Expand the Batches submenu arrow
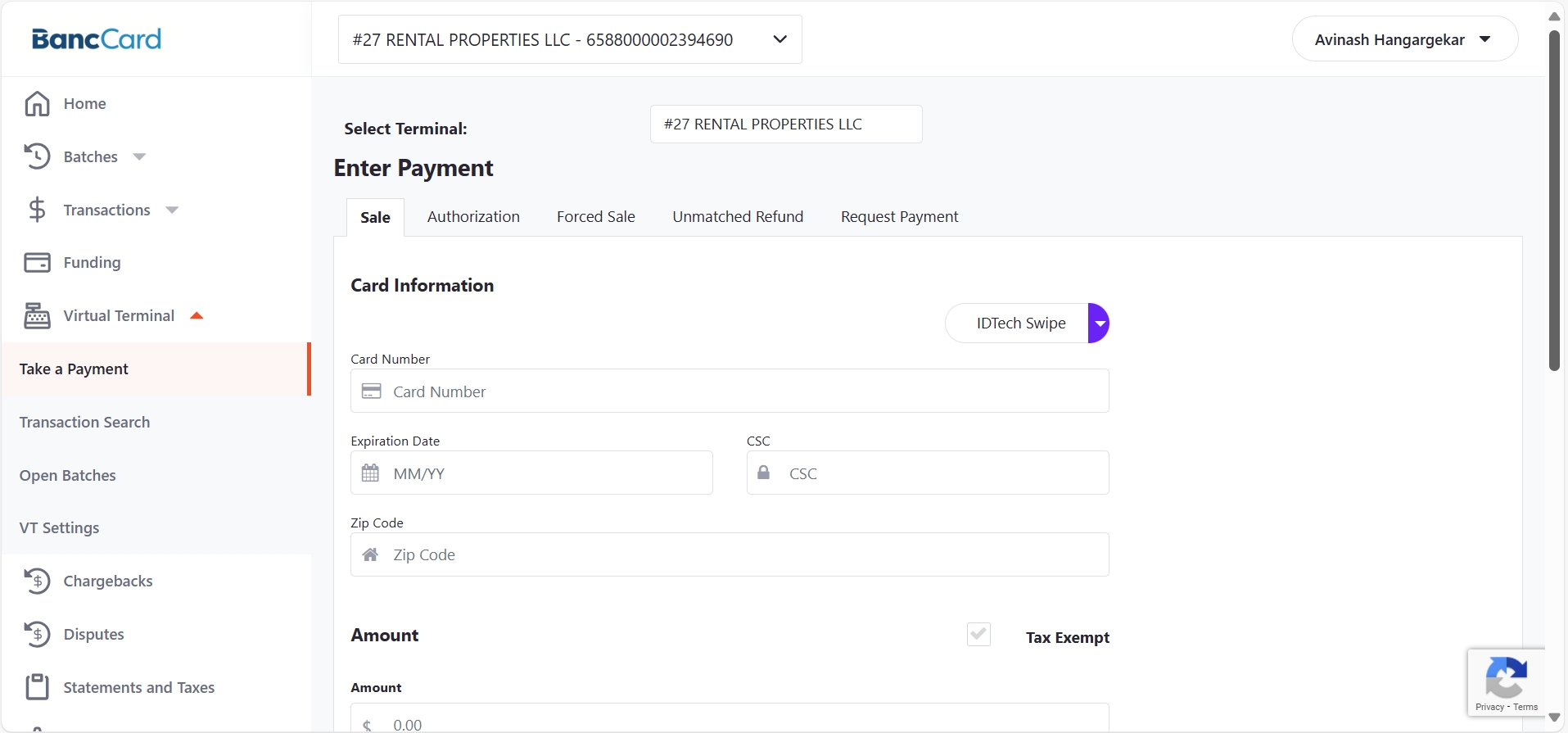This screenshot has width=1568, height=733. (139, 157)
